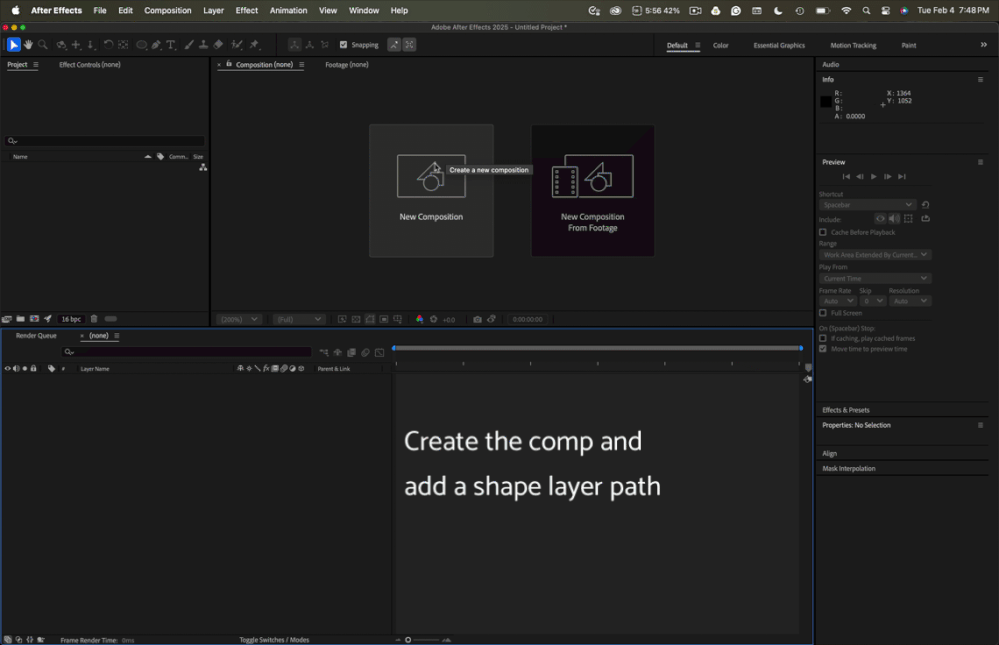Viewport: 999px width, 645px height.
Task: Select the Pen tool
Action: 156,45
